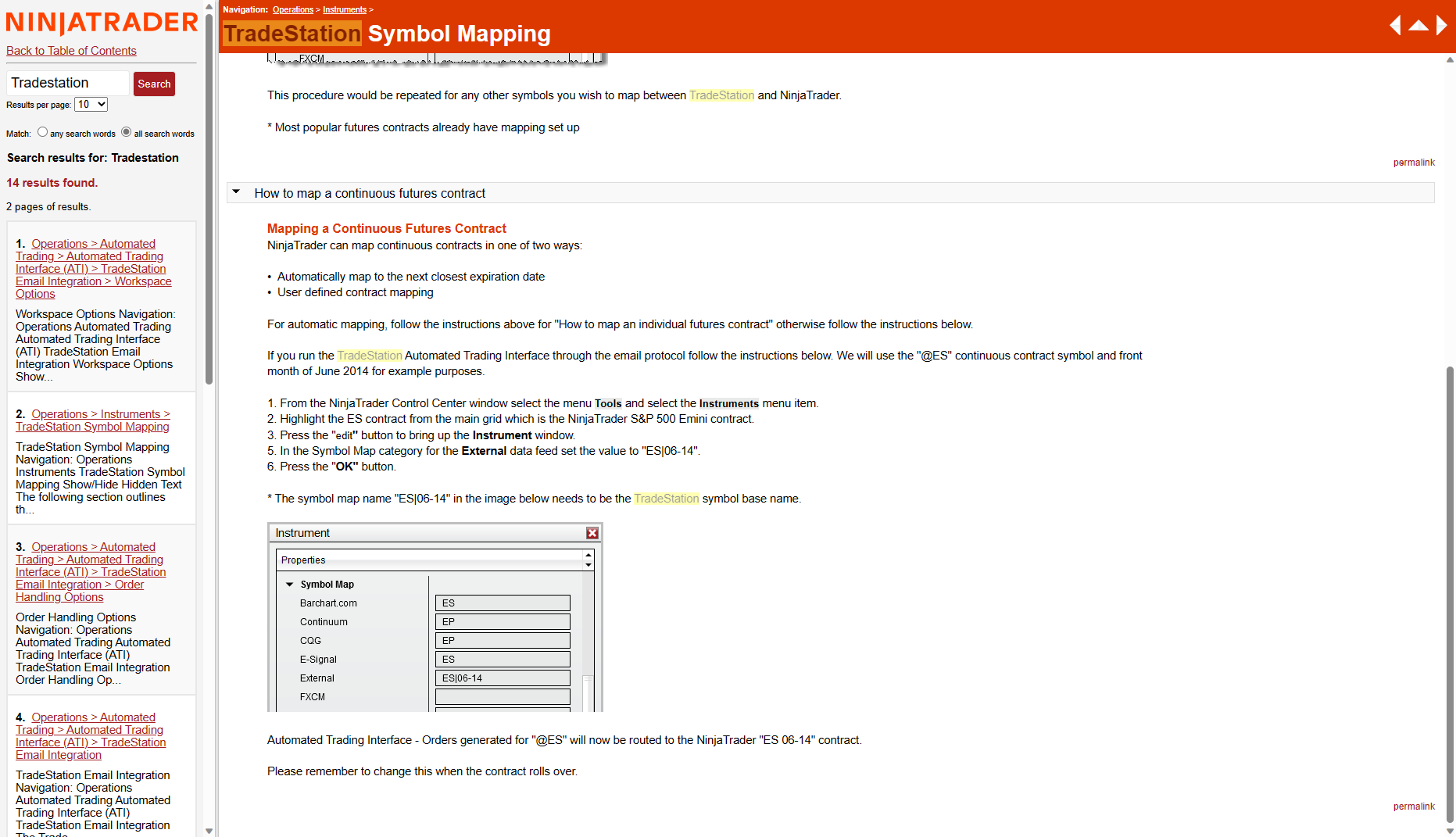Go back to Table of Contents
1456x837 pixels.
click(x=71, y=51)
